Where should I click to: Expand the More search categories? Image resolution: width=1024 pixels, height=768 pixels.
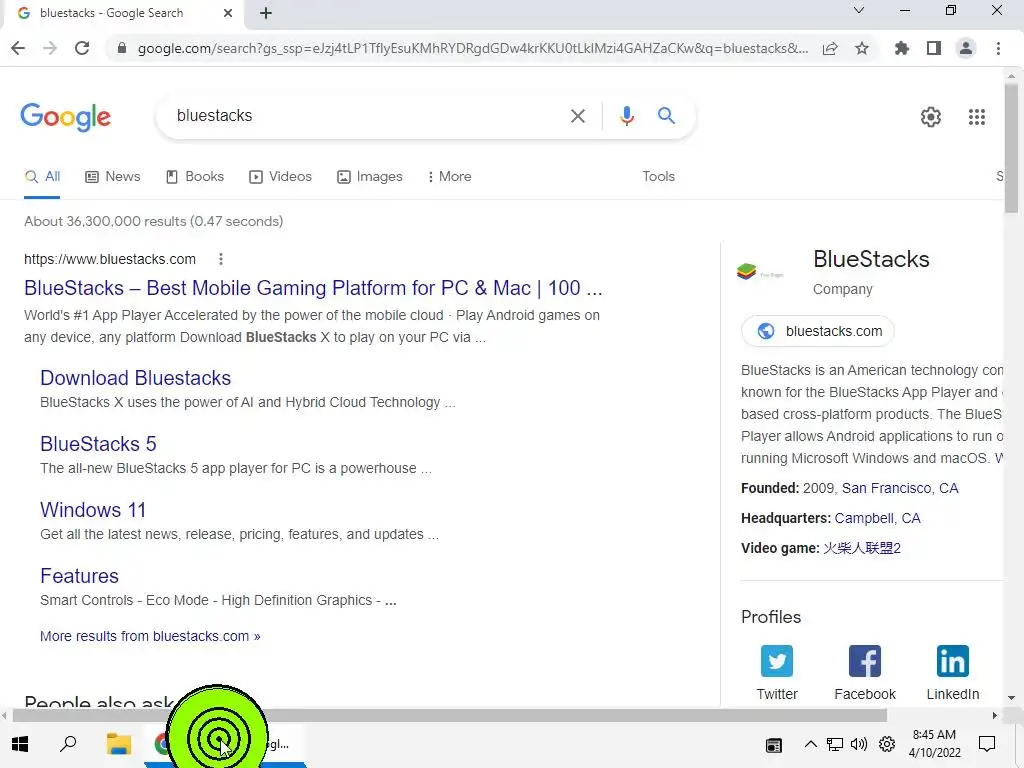[449, 177]
